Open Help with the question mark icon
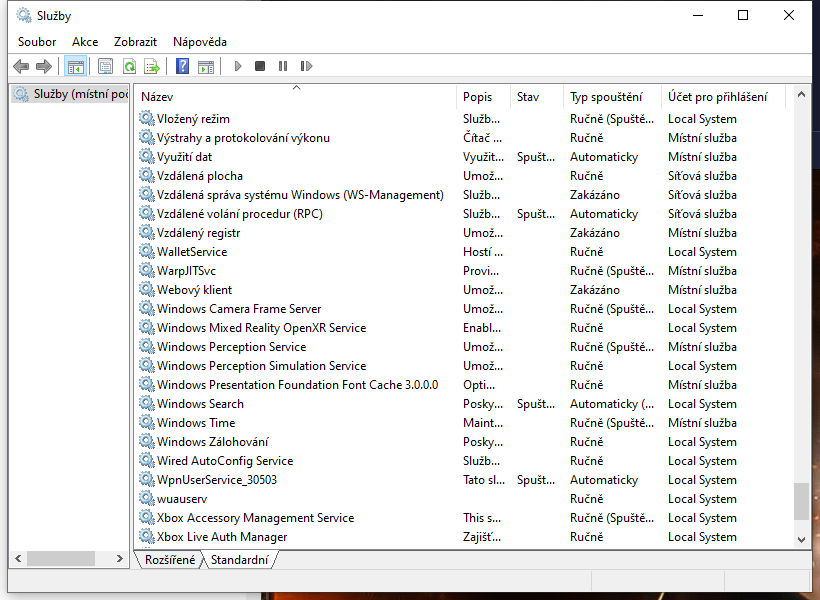 pos(183,66)
